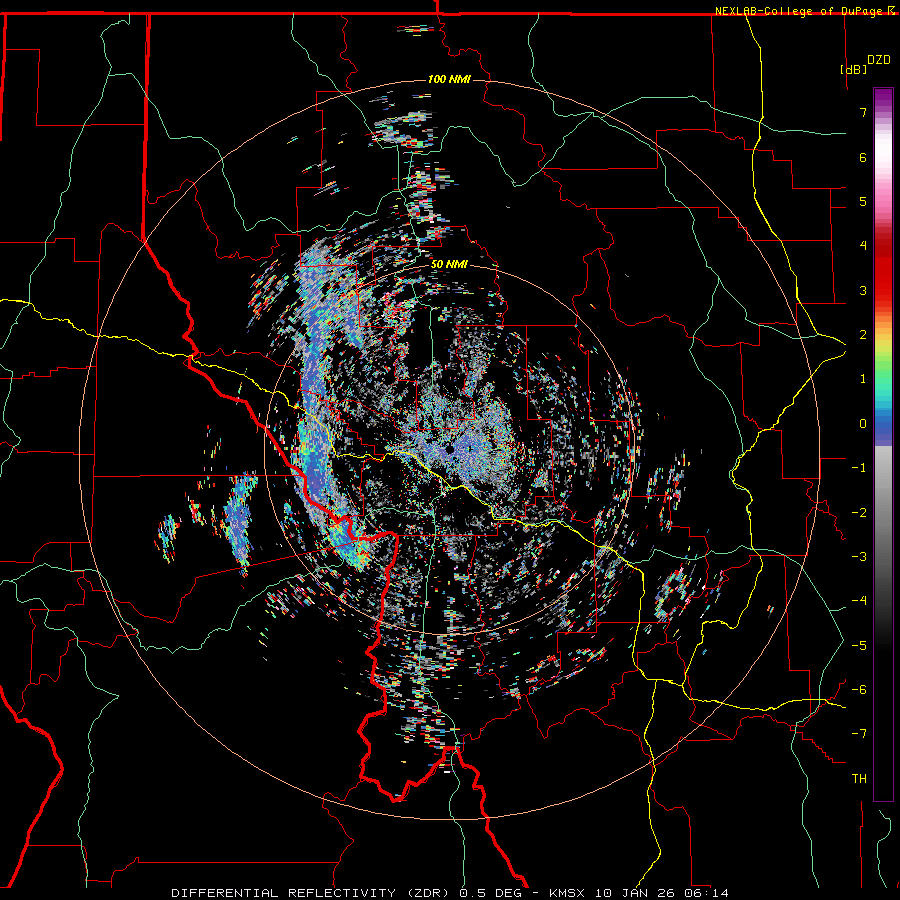Select the -7 value on the ZDR scale

coord(859,734)
